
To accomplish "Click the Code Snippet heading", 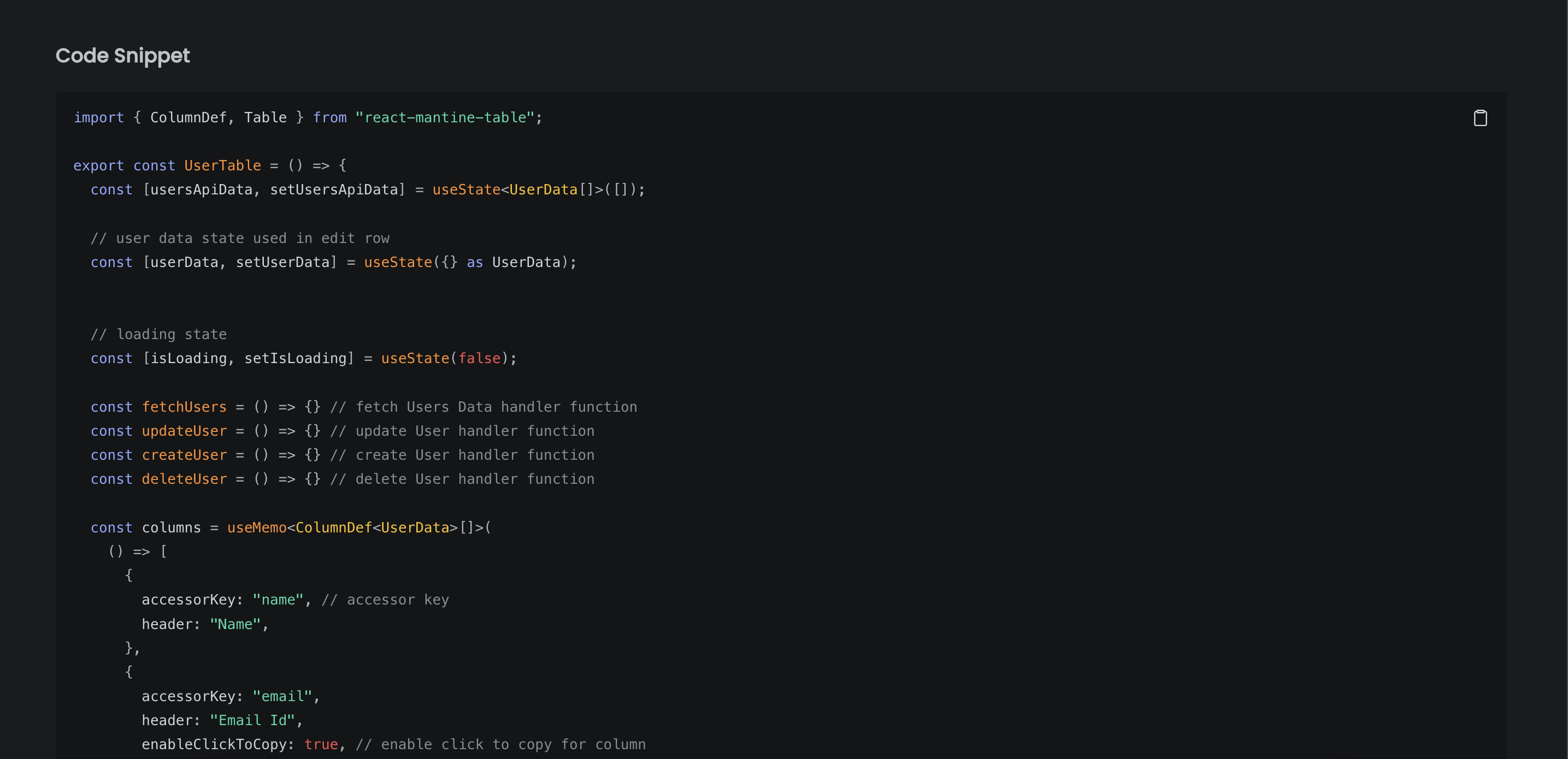I will point(122,55).
